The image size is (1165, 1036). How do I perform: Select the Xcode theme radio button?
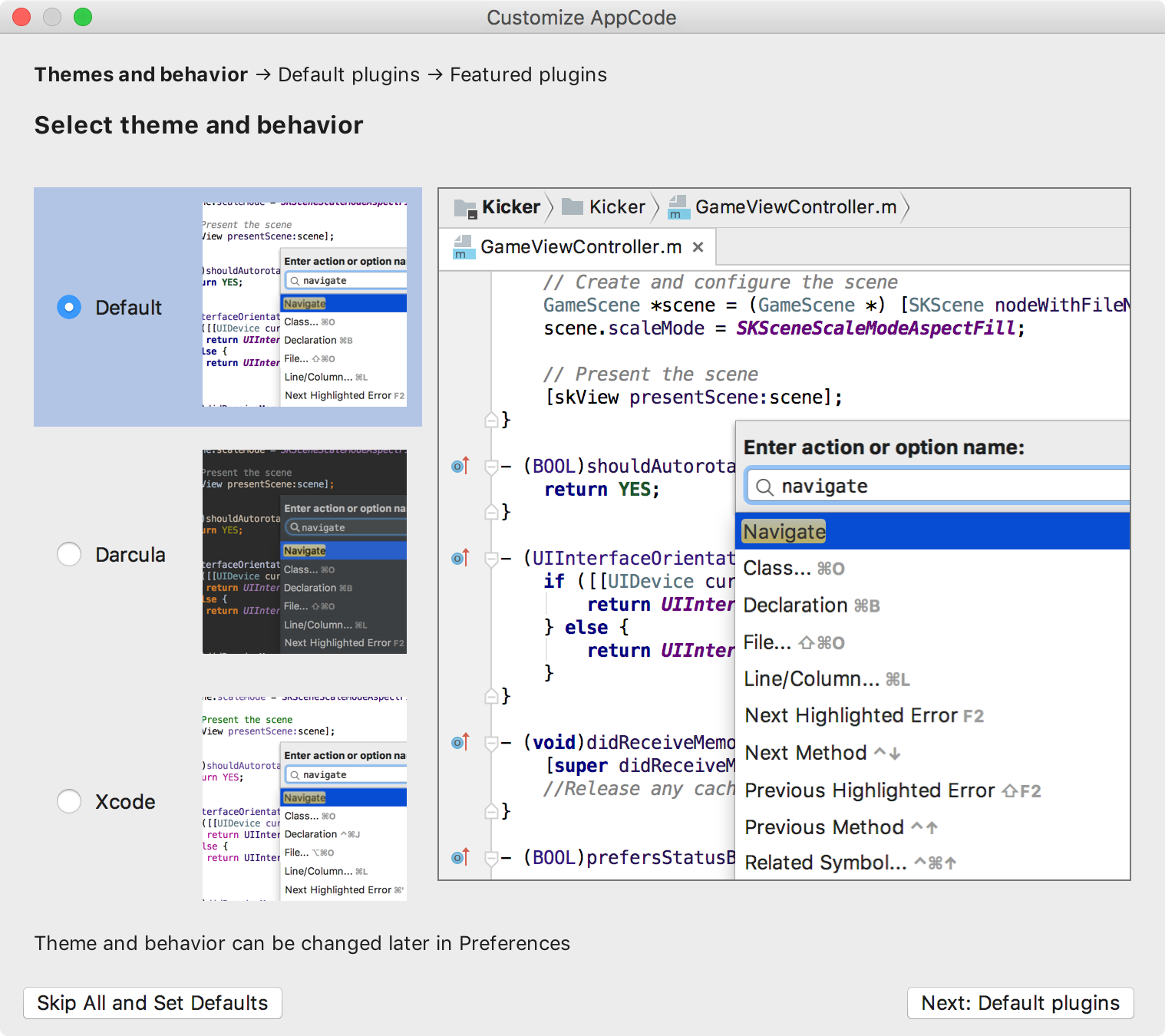(x=69, y=801)
